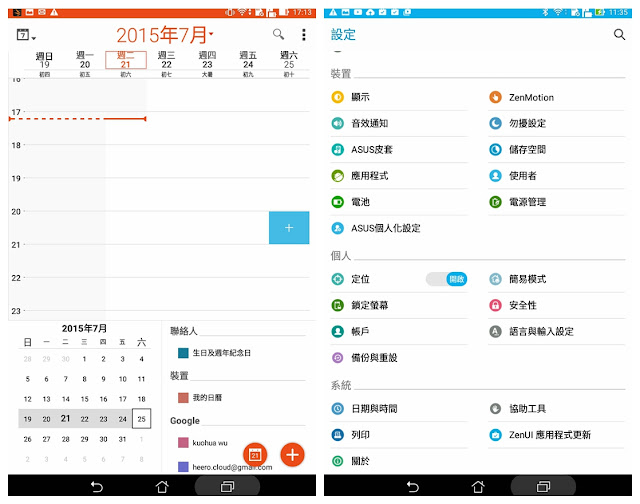
Task: Open 關於 about settings
Action: tap(399, 461)
